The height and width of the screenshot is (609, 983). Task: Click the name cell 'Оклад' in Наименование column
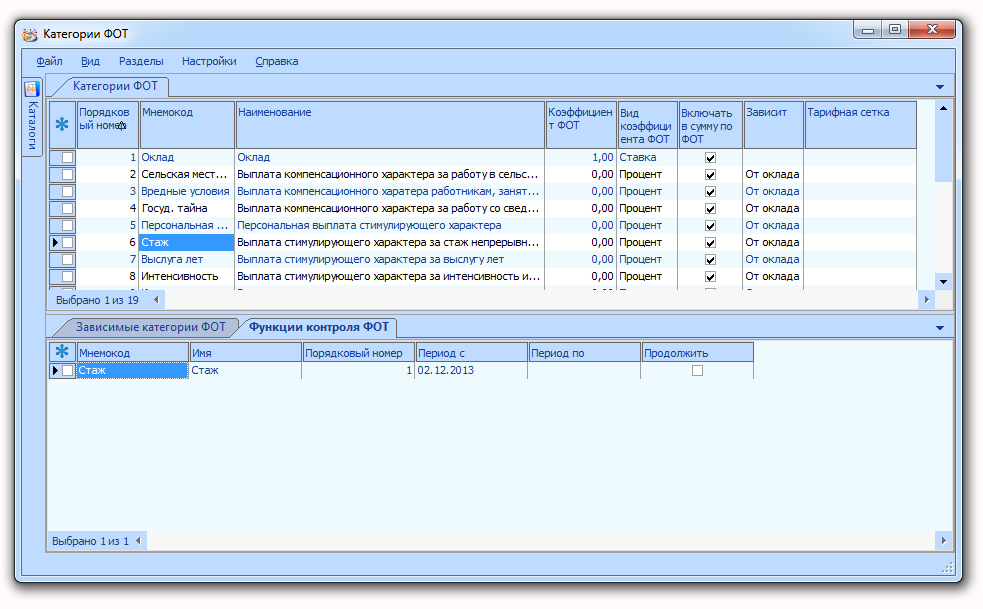coord(390,157)
